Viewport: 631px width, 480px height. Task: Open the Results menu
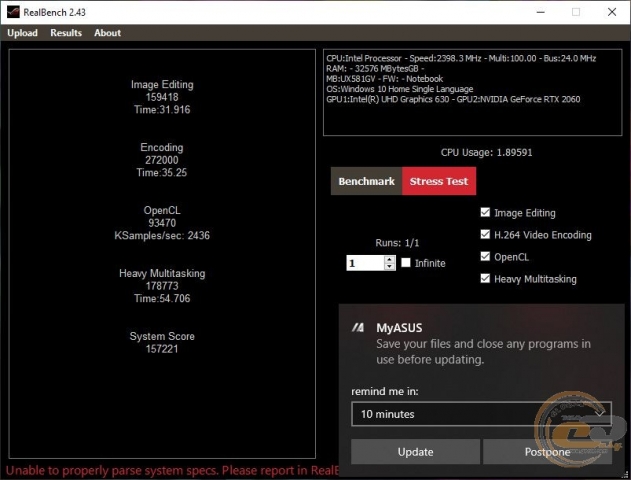click(66, 33)
